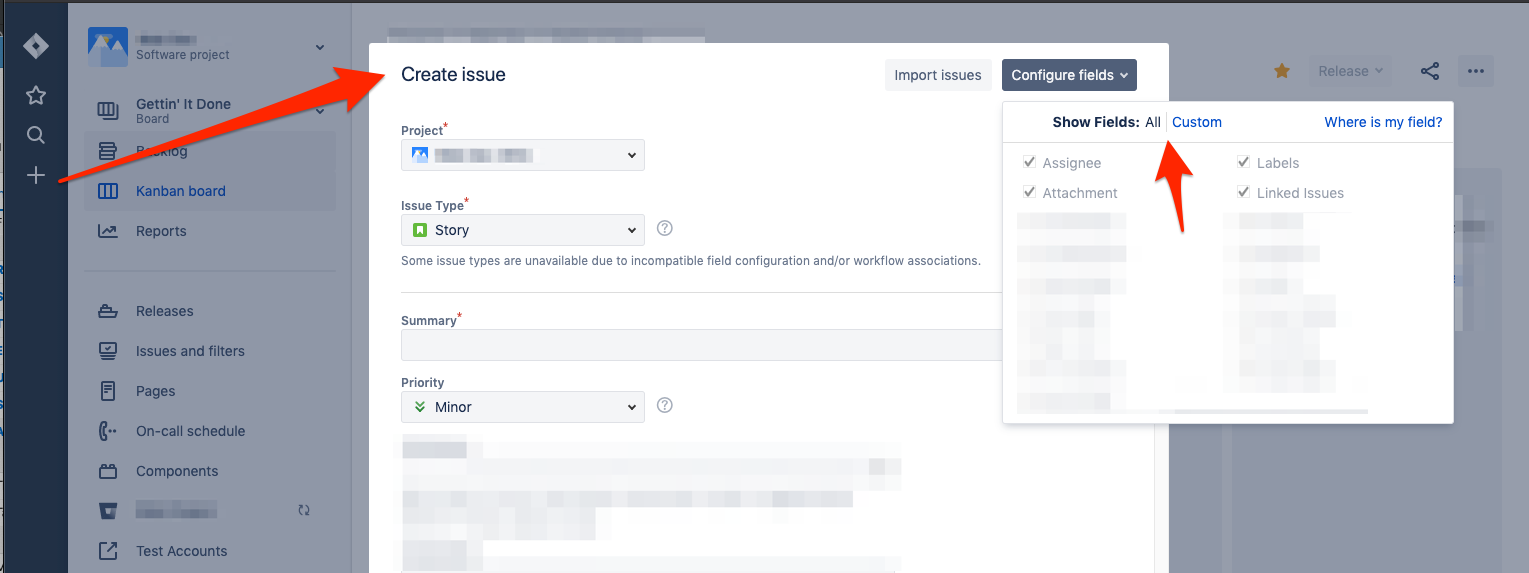Image resolution: width=1529 pixels, height=573 pixels.
Task: Click the repository sync refresh icon
Action: [x=304, y=510]
